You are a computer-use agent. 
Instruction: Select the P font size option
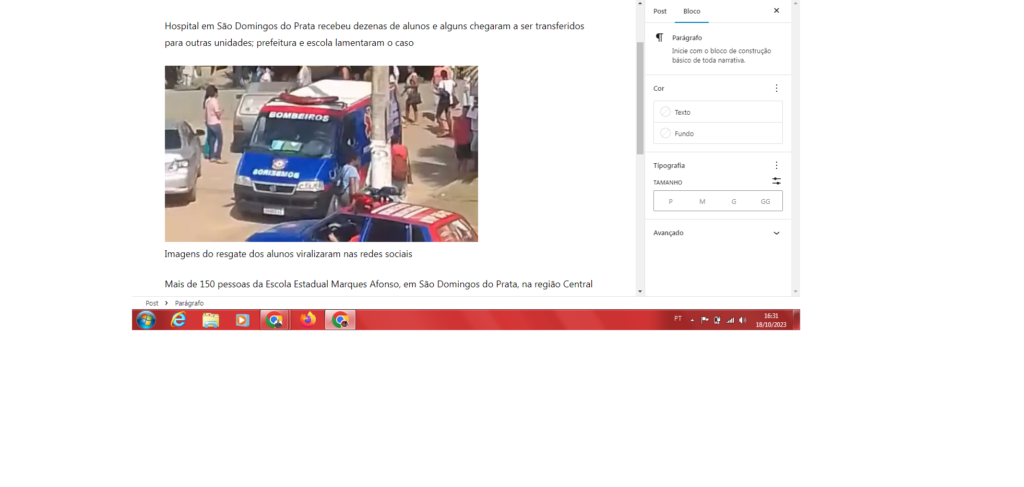(670, 201)
